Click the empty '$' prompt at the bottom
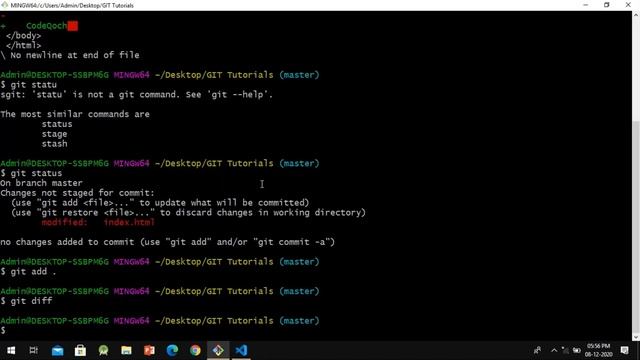The image size is (640, 360). (x=3, y=330)
